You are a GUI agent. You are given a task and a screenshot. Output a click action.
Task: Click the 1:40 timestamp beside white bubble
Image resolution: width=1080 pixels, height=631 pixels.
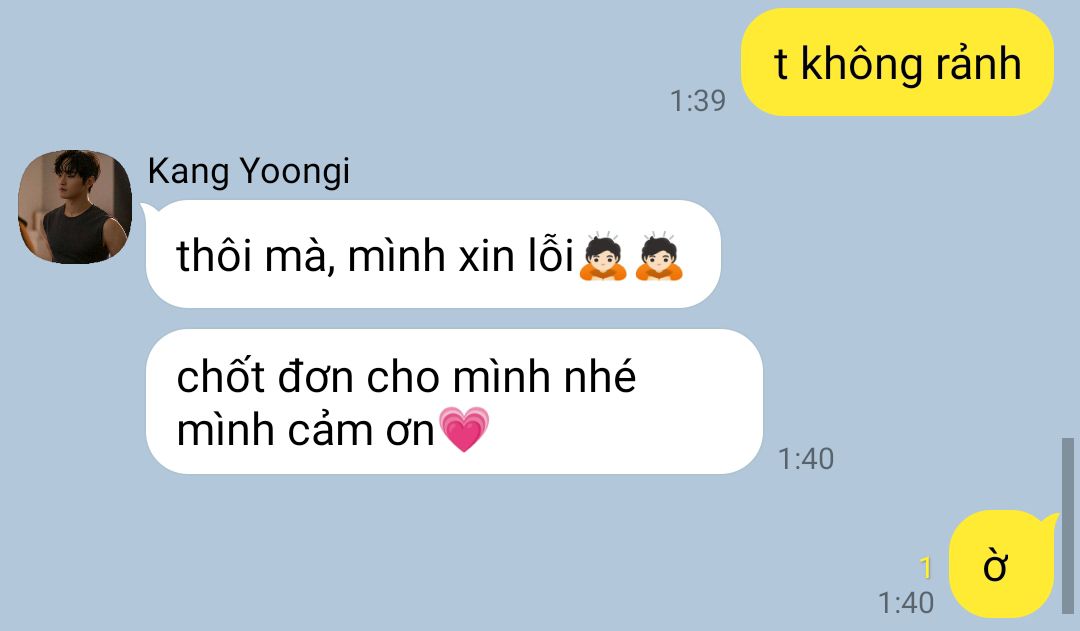[806, 459]
